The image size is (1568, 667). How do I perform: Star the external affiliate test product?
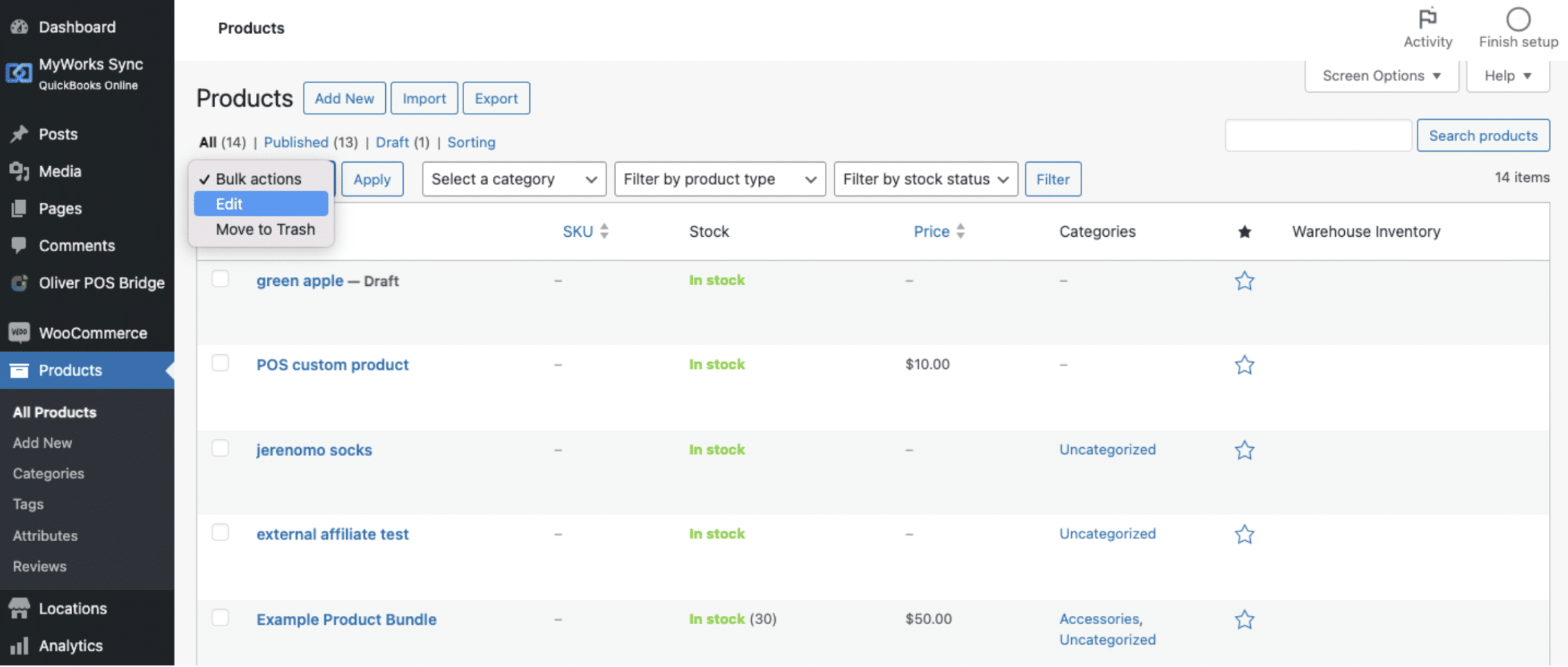pyautogui.click(x=1245, y=534)
